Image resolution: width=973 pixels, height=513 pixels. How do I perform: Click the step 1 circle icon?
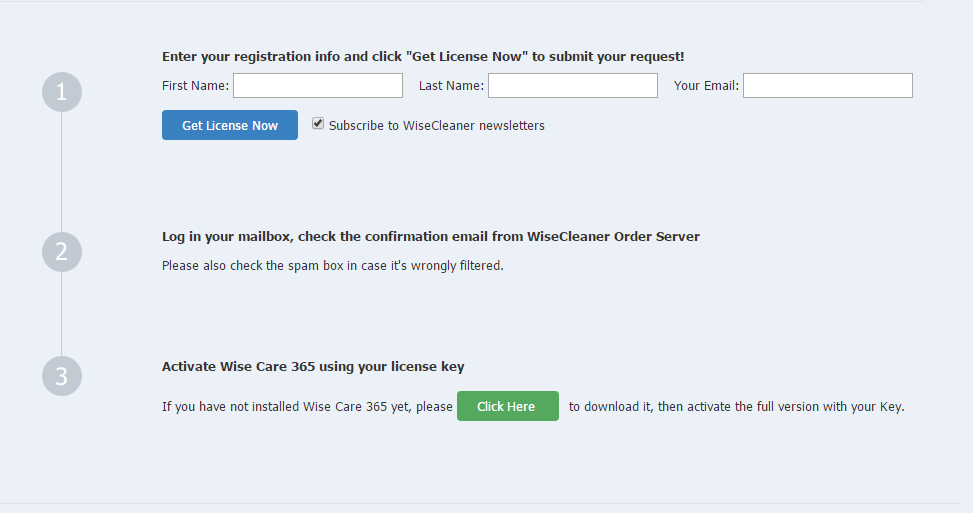(61, 92)
